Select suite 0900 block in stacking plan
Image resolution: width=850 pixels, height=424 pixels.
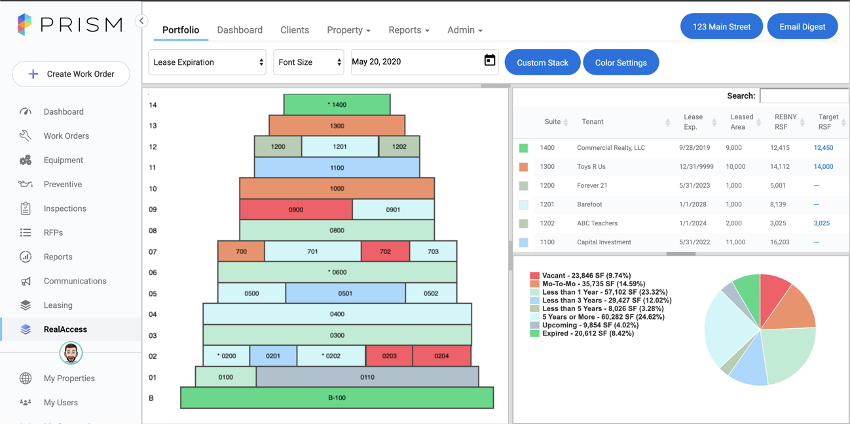[296, 209]
